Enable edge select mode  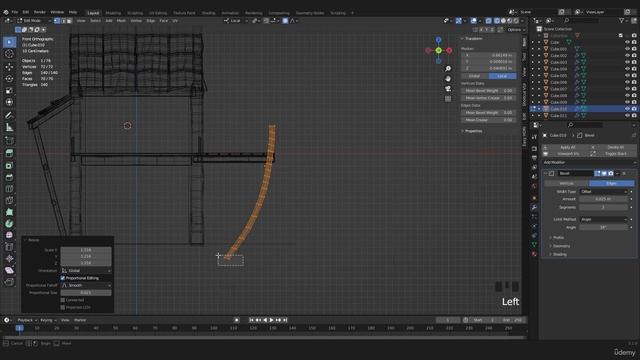click(x=63, y=20)
